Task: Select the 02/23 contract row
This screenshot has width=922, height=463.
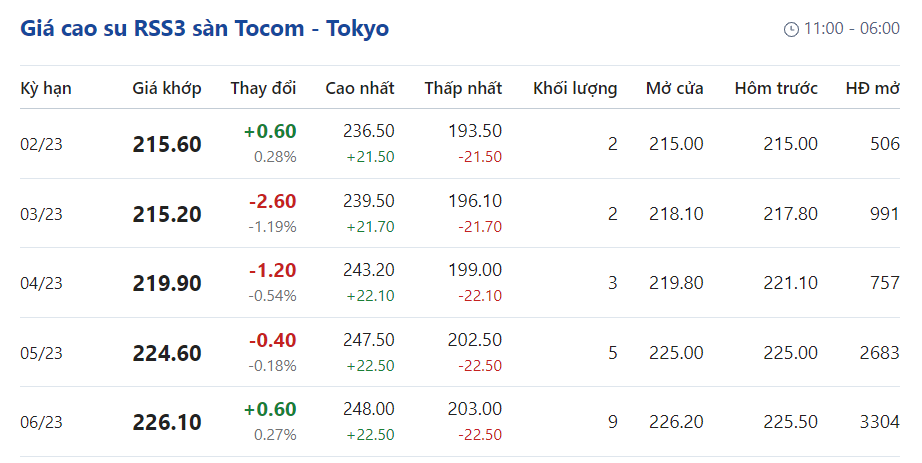Action: pos(42,144)
